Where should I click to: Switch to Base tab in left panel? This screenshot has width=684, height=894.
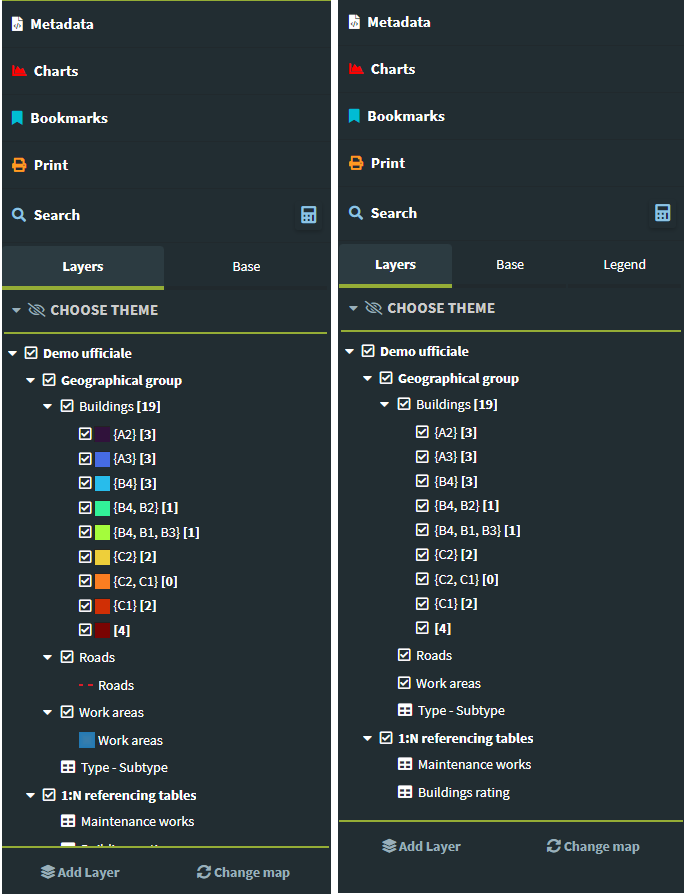(x=246, y=267)
